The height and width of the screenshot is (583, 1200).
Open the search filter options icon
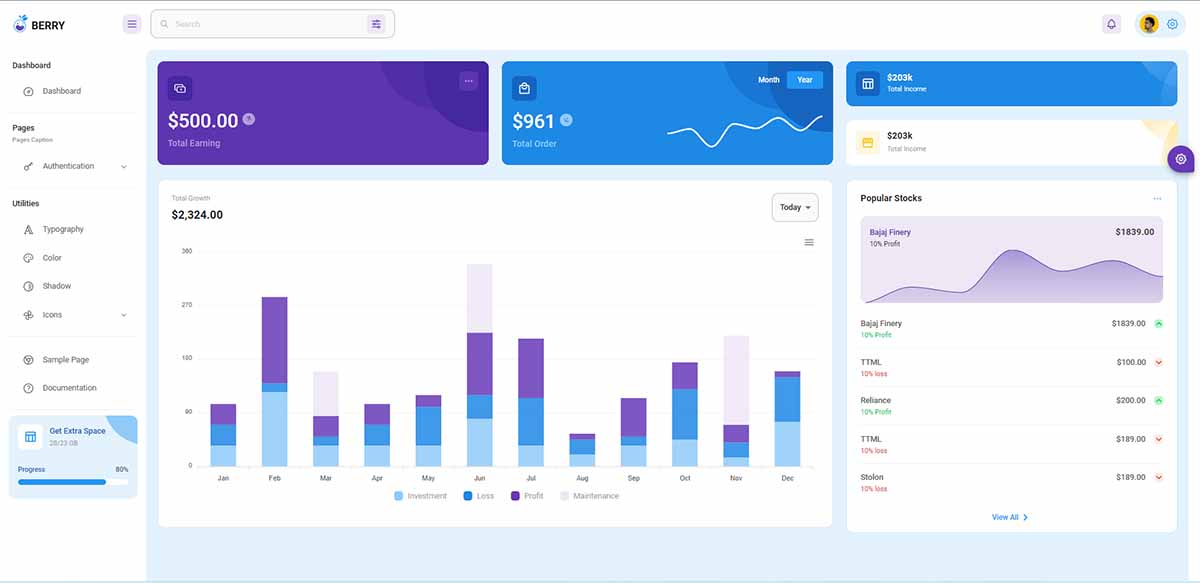376,24
